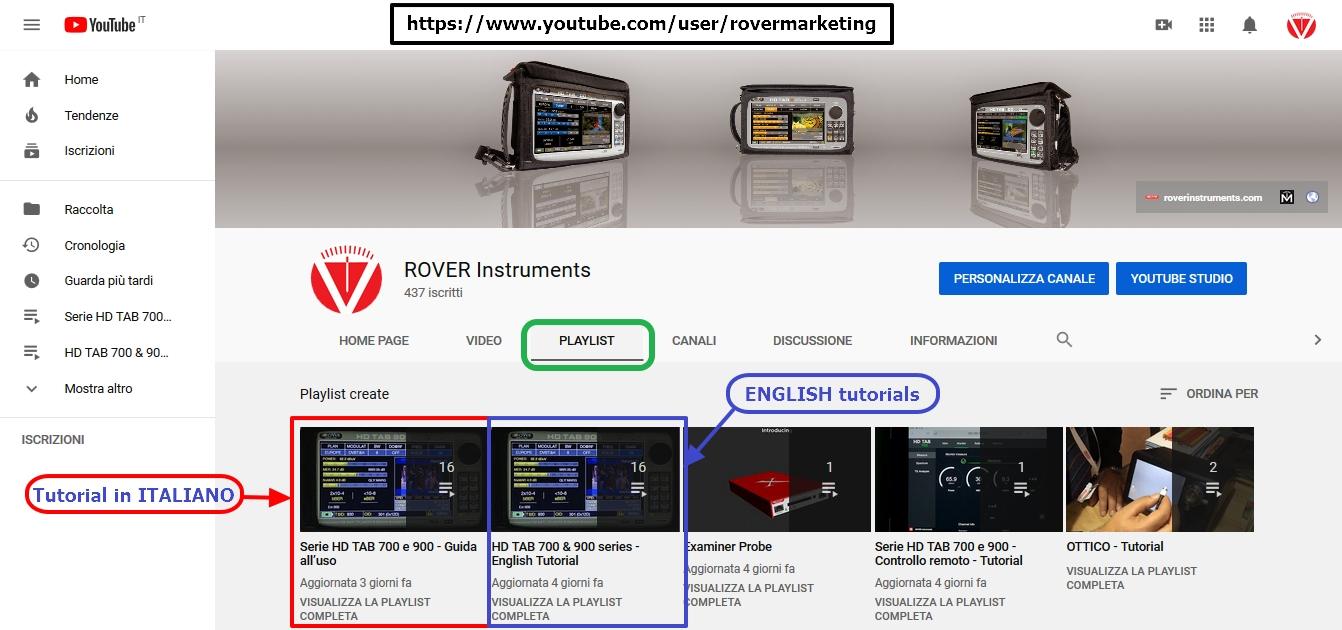View complete playlist for Examiner Probe
The height and width of the screenshot is (630, 1342).
pos(749,595)
